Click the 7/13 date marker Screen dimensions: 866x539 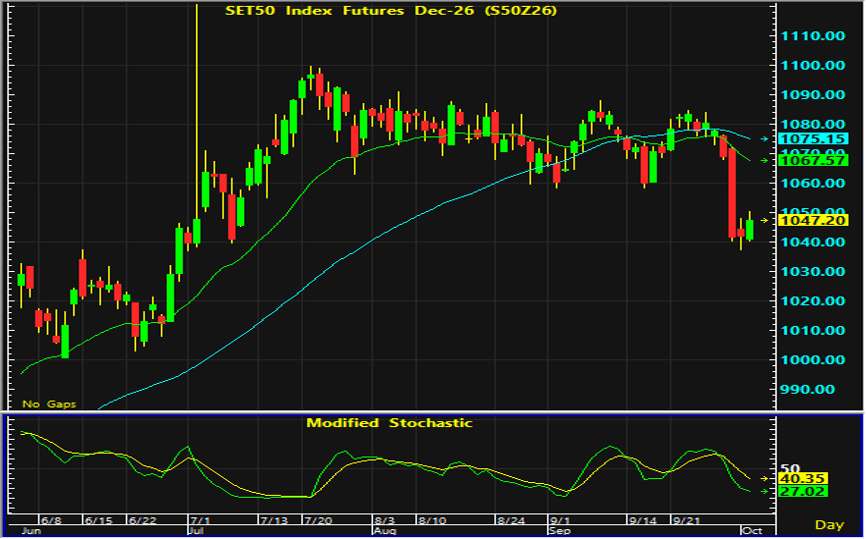coord(274,521)
